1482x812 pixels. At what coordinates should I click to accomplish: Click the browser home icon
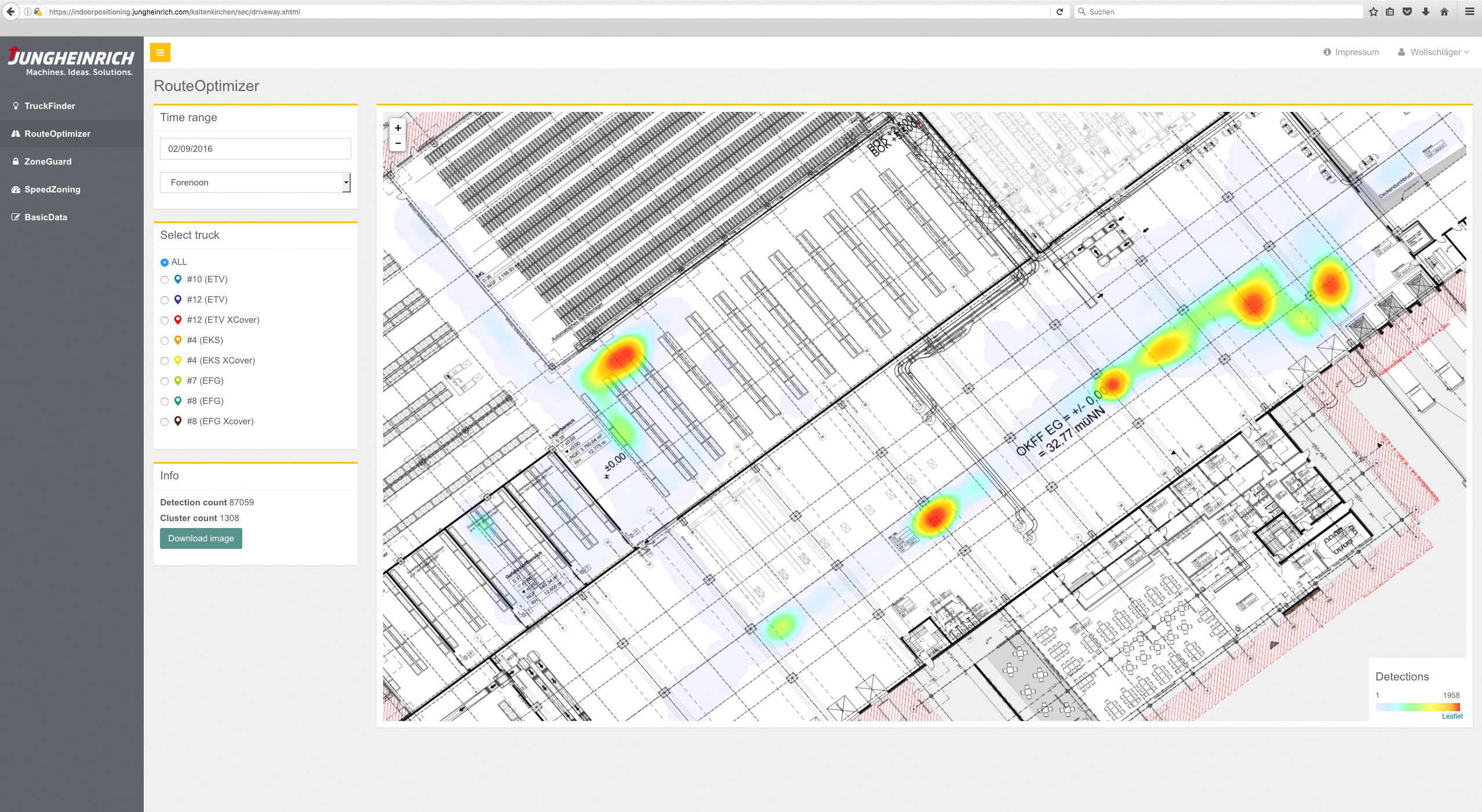1444,12
